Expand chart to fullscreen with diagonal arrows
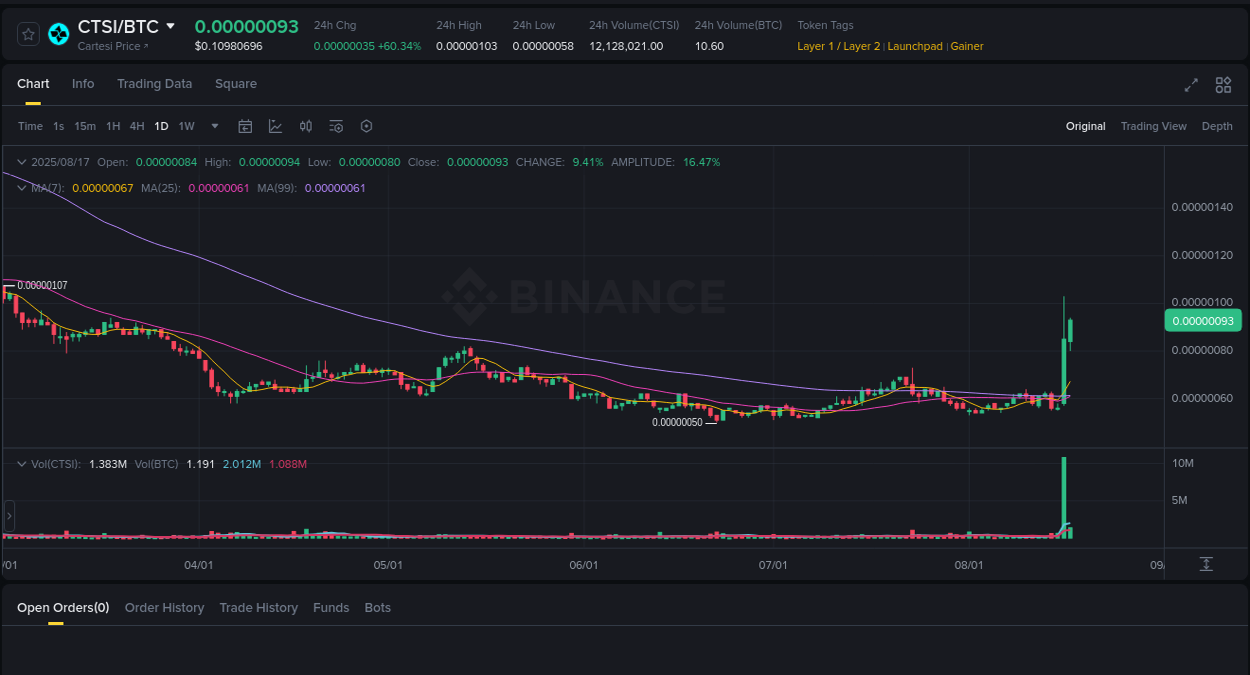This screenshot has width=1250, height=675. pyautogui.click(x=1190, y=85)
